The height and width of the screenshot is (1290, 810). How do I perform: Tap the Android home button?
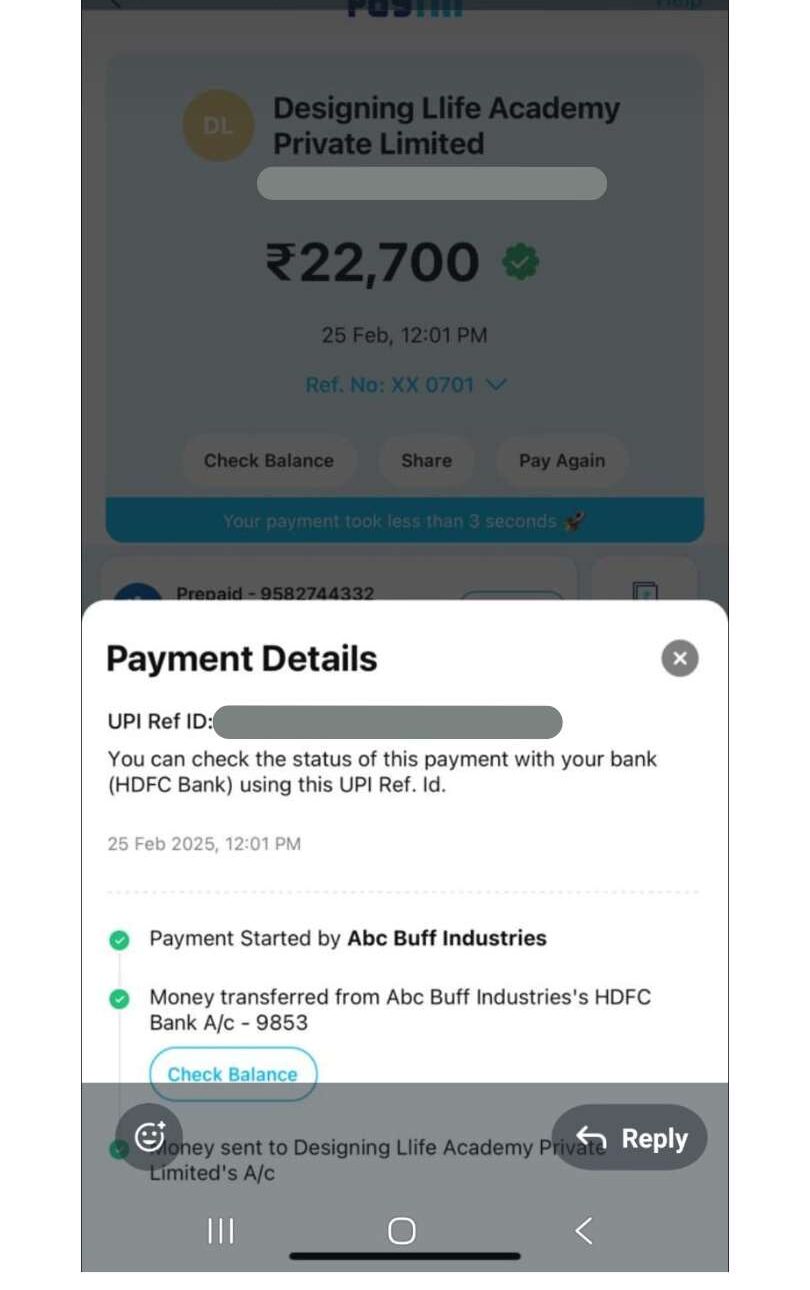click(x=402, y=1231)
